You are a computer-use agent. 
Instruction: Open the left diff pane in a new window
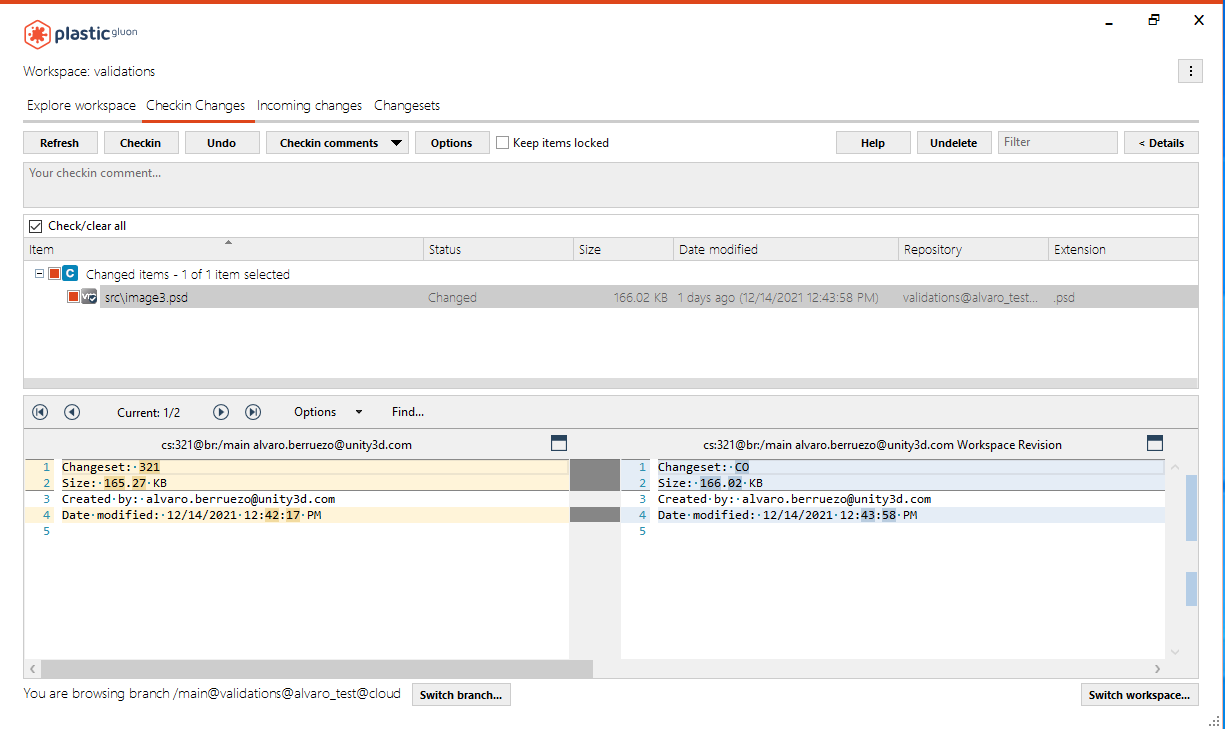(559, 442)
